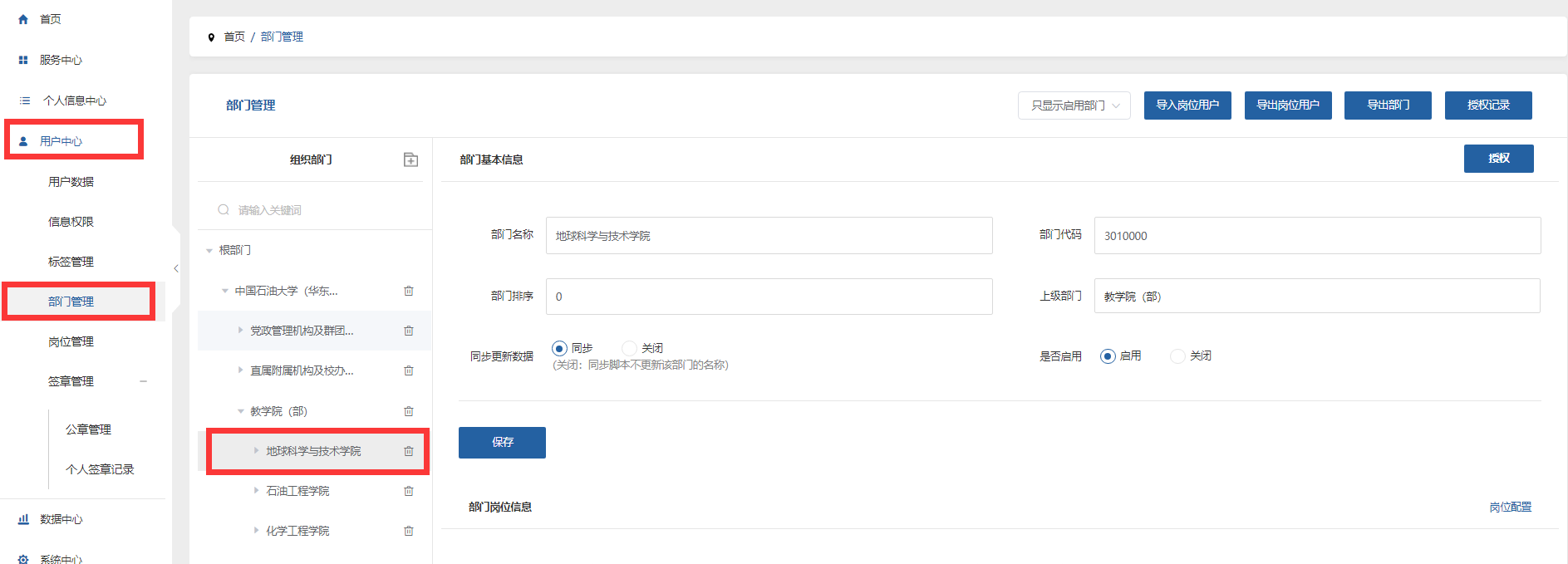Click trash icon beside 教学院（部）
The width and height of the screenshot is (1568, 564).
408,411
